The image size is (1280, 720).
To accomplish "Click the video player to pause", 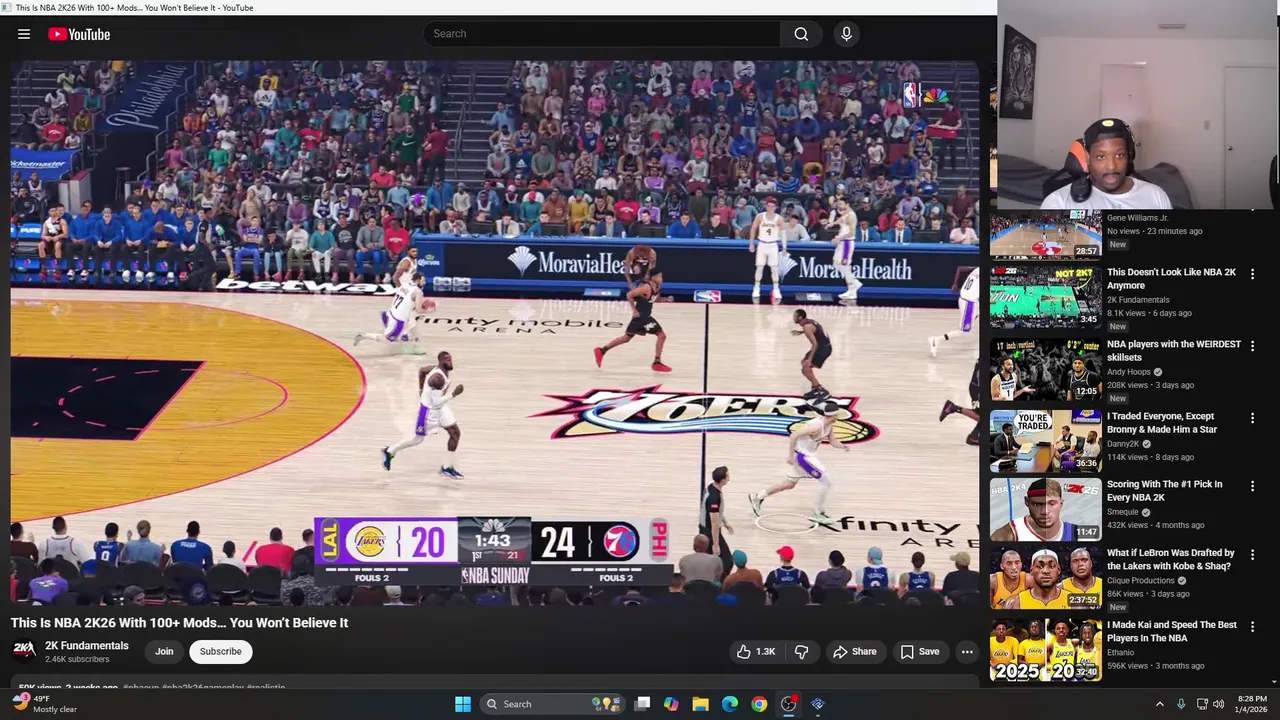I will coord(495,333).
